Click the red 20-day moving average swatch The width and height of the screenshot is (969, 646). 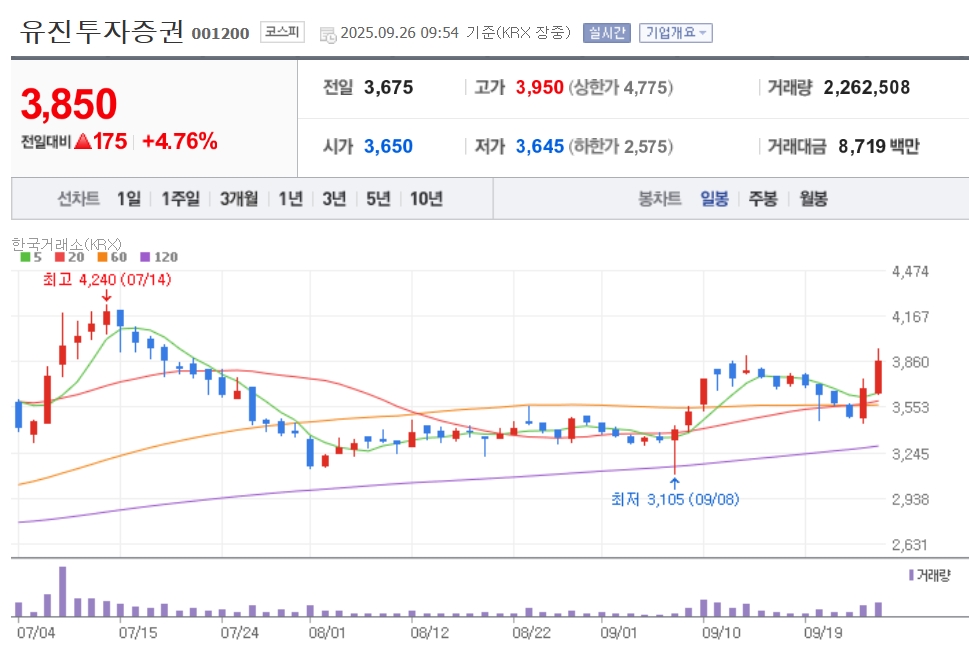[59, 257]
